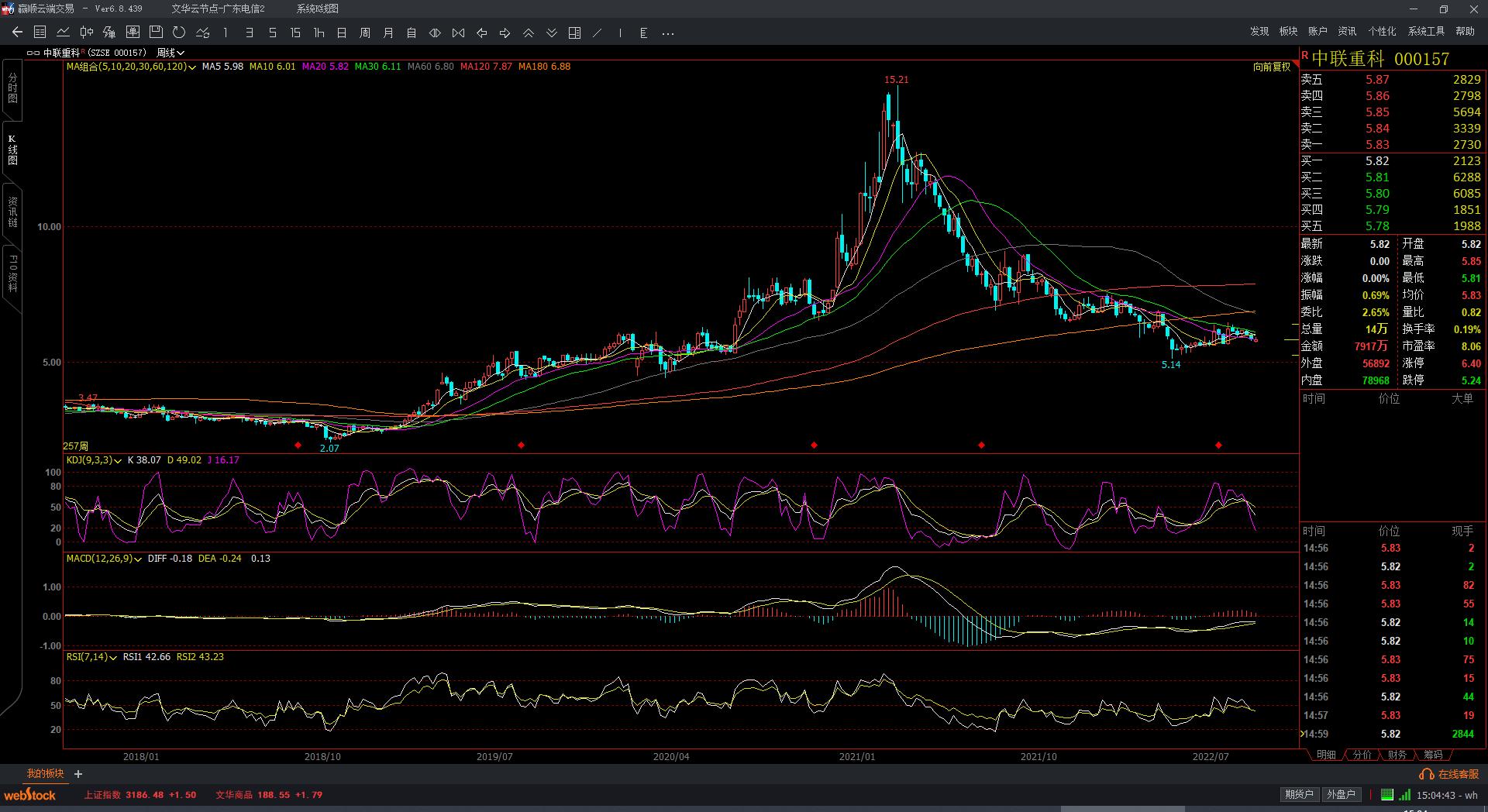Switch to the 财务 tab
The image size is (1488, 812).
click(x=1397, y=755)
